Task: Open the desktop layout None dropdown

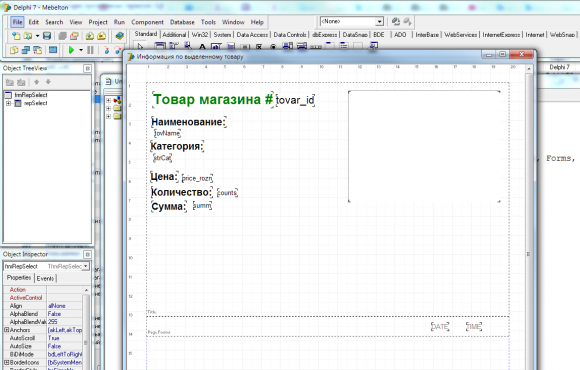Action: 380,21
